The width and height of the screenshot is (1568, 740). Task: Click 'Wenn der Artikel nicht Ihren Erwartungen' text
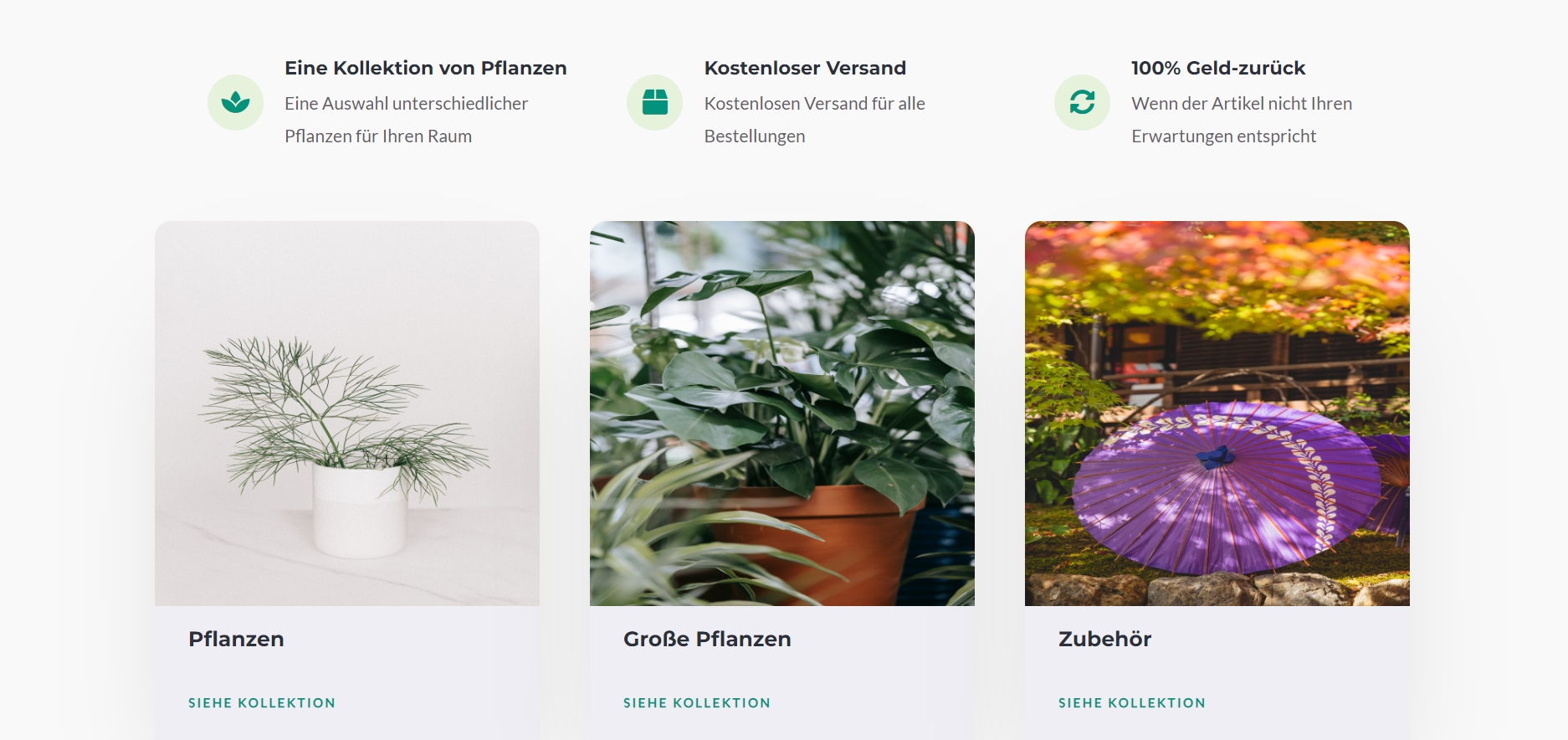click(1242, 120)
